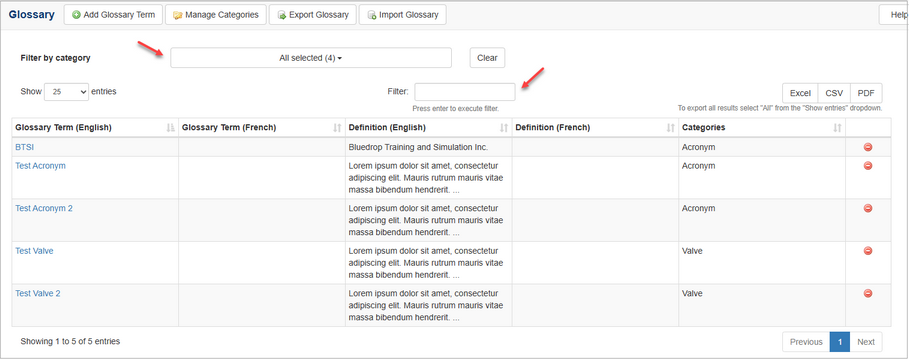Open Manage Categories
909x360 pixels.
click(216, 14)
